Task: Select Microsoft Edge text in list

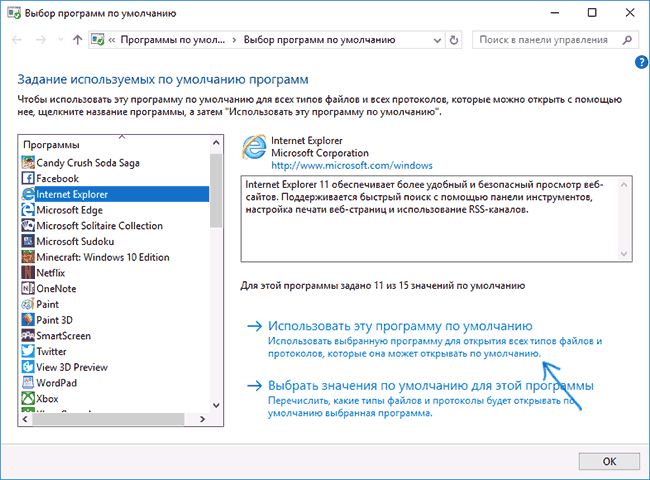Action: (69, 210)
